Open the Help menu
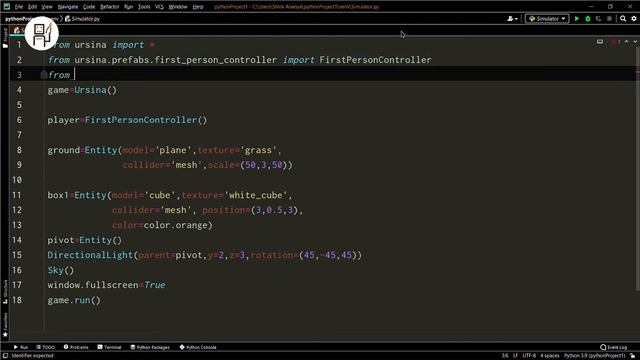The height and width of the screenshot is (360, 640). [198, 7]
